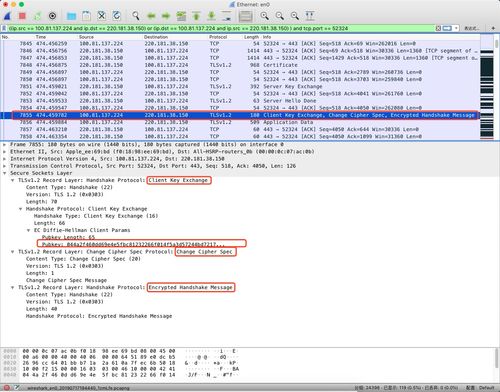This screenshot has width=500, height=392.
Task: Add filter button with plus sign
Action: pos(493,28)
